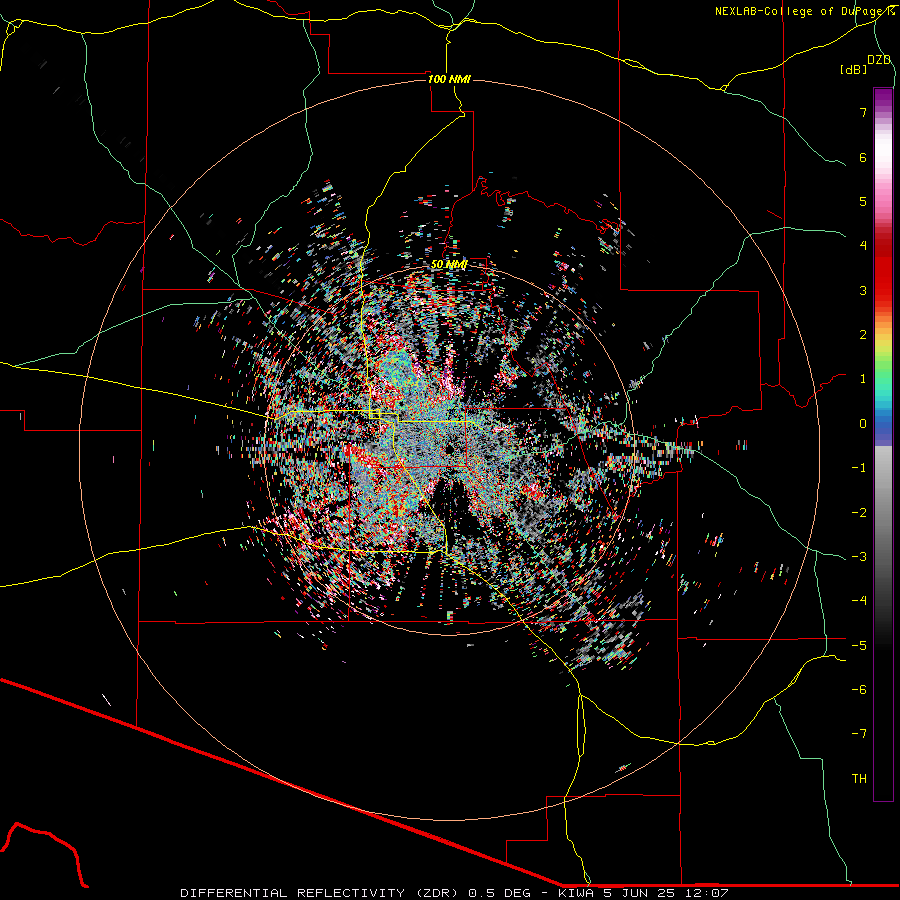The height and width of the screenshot is (900, 900).
Task: Click the 7 dB scale value
Action: [863, 112]
